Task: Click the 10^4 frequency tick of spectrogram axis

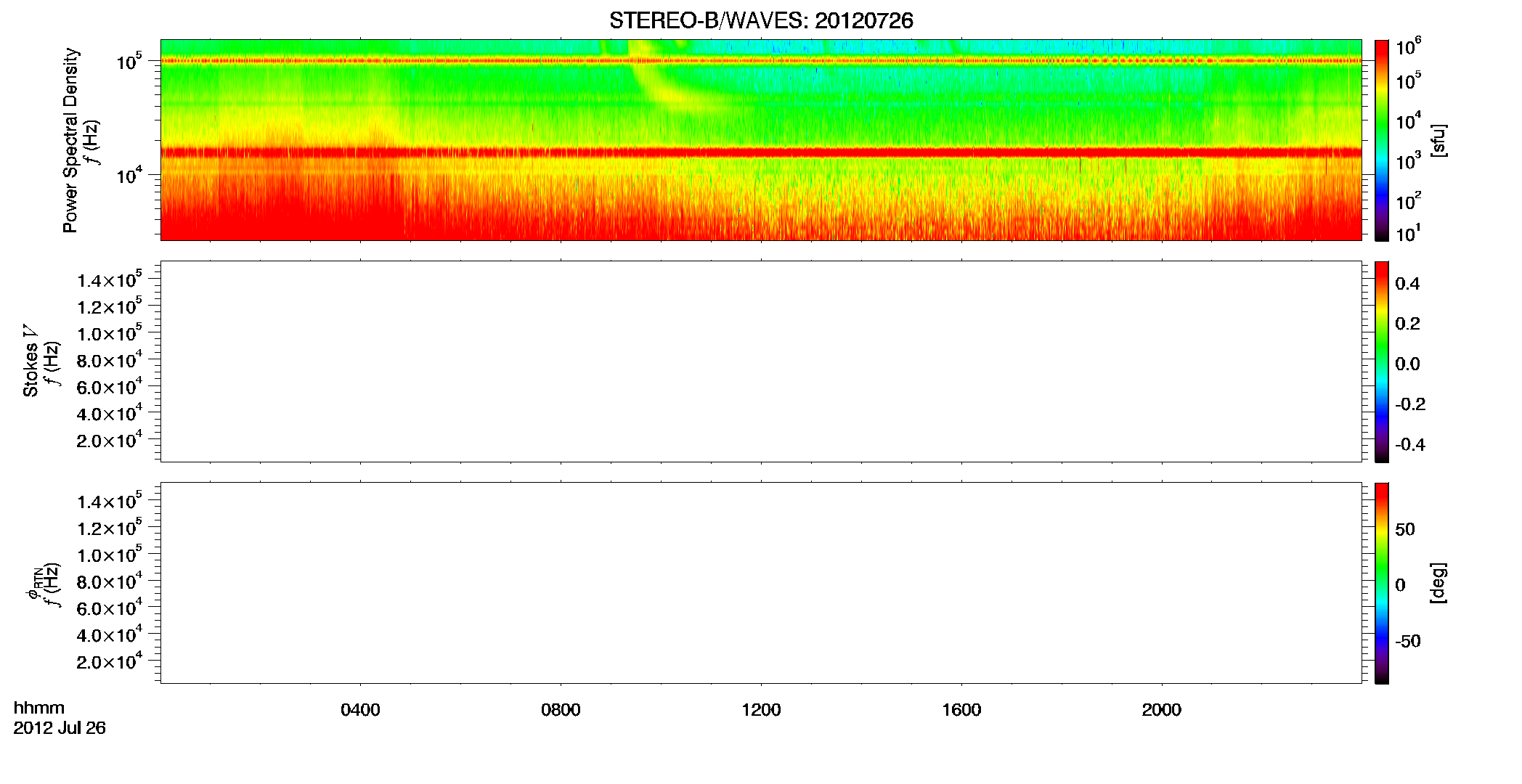Action: point(130,175)
